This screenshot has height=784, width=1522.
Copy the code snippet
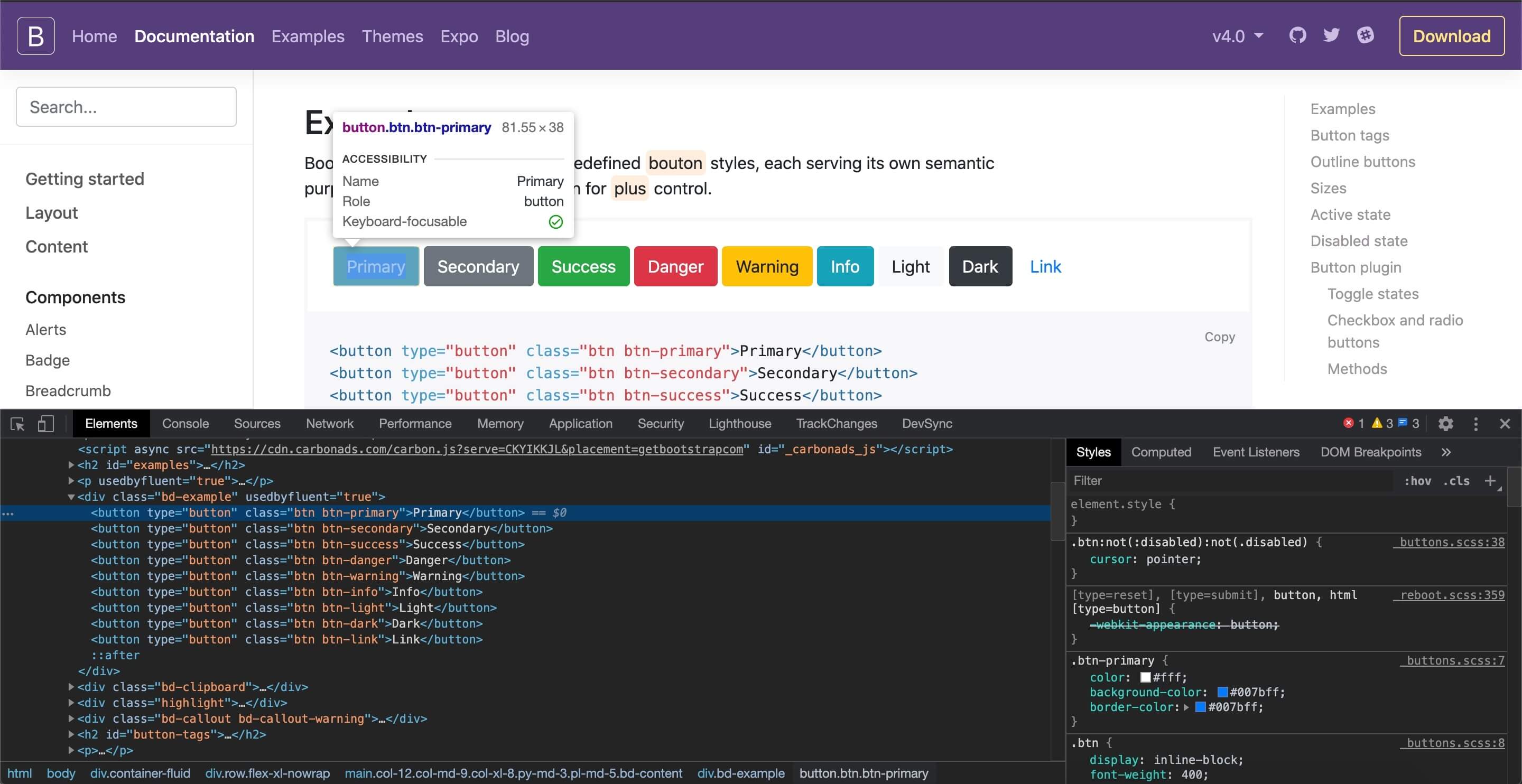pos(1220,337)
